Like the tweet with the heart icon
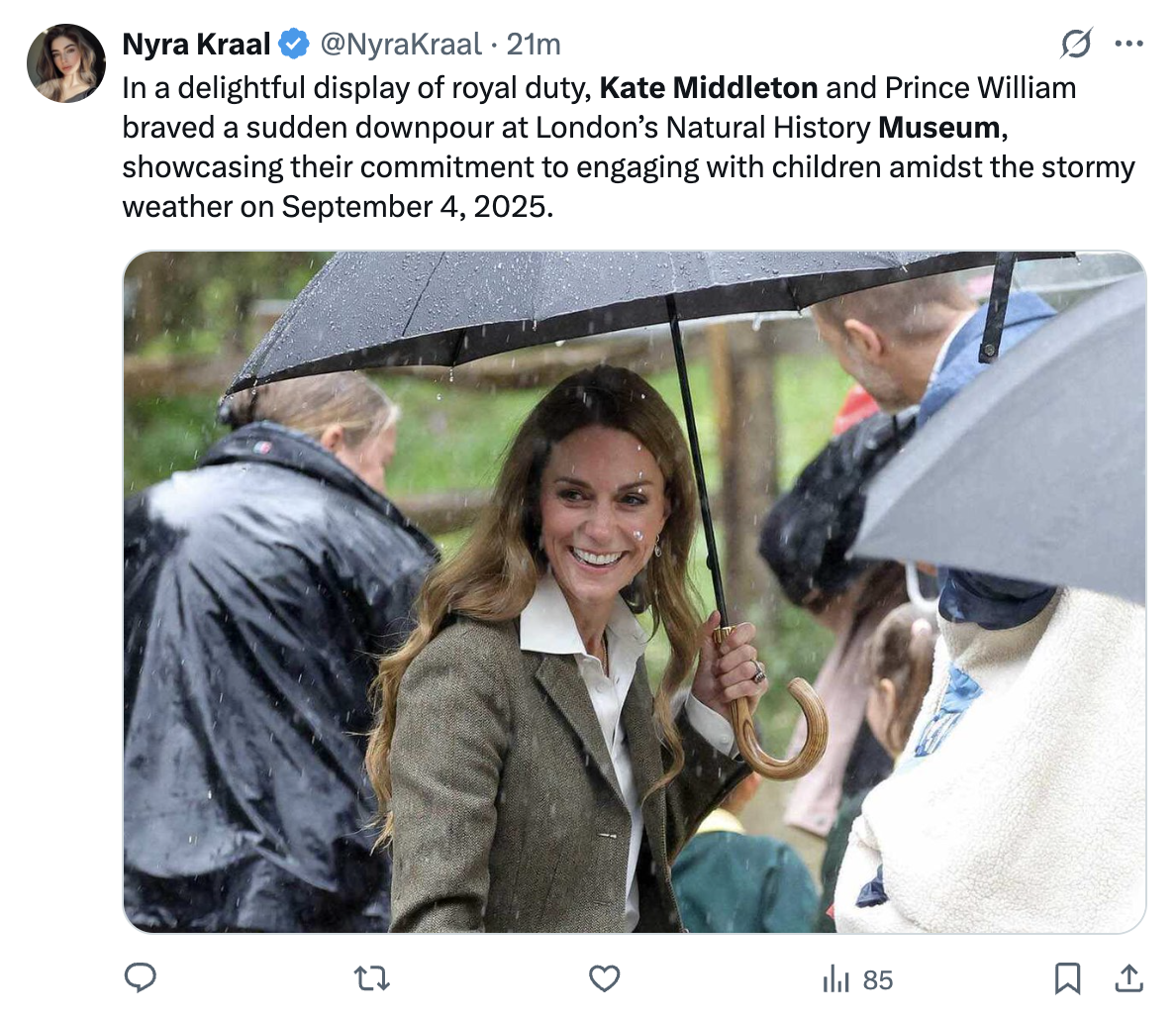Viewport: 1176px width, 1022px height. click(604, 978)
